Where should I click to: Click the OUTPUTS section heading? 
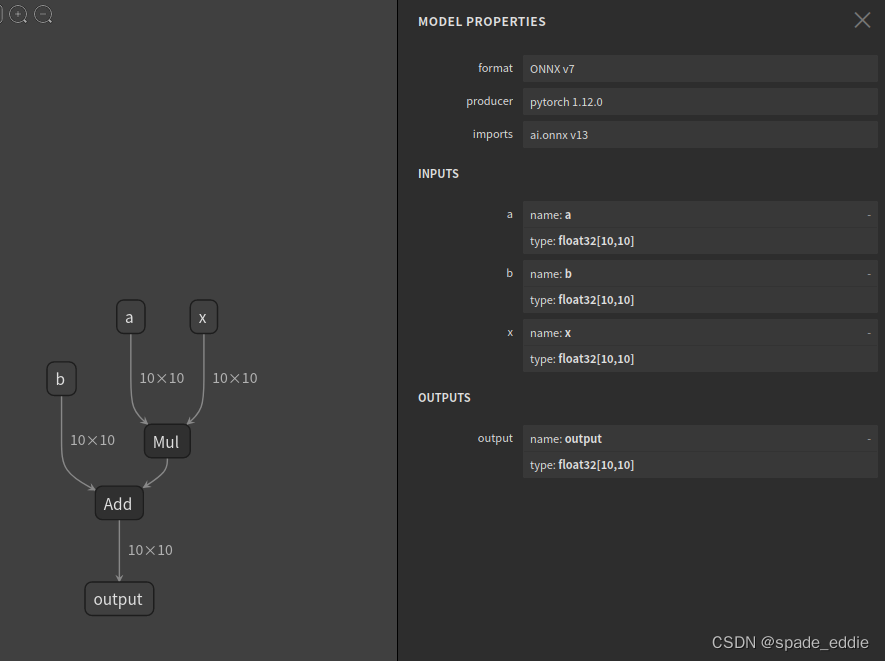coord(444,397)
